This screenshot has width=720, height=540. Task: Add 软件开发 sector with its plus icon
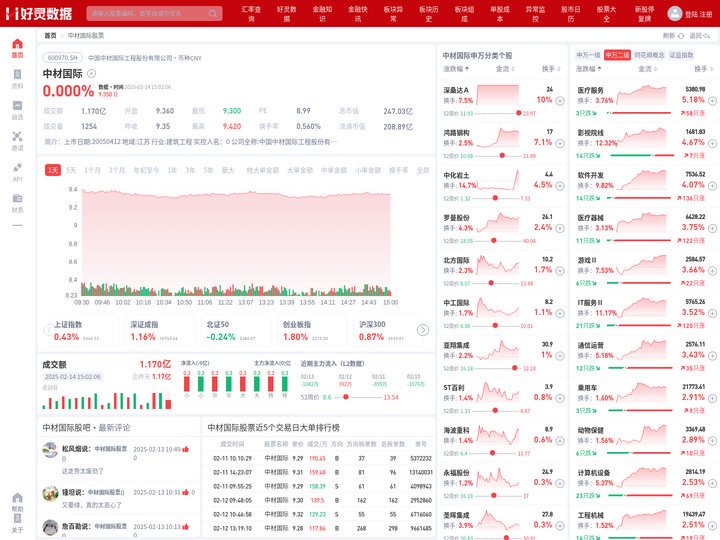coord(712,186)
